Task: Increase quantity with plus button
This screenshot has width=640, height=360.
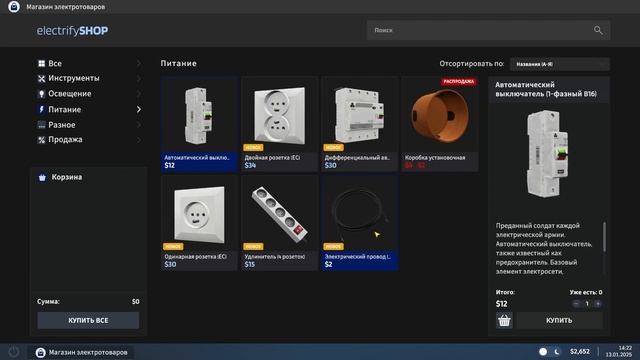Action: 598,304
